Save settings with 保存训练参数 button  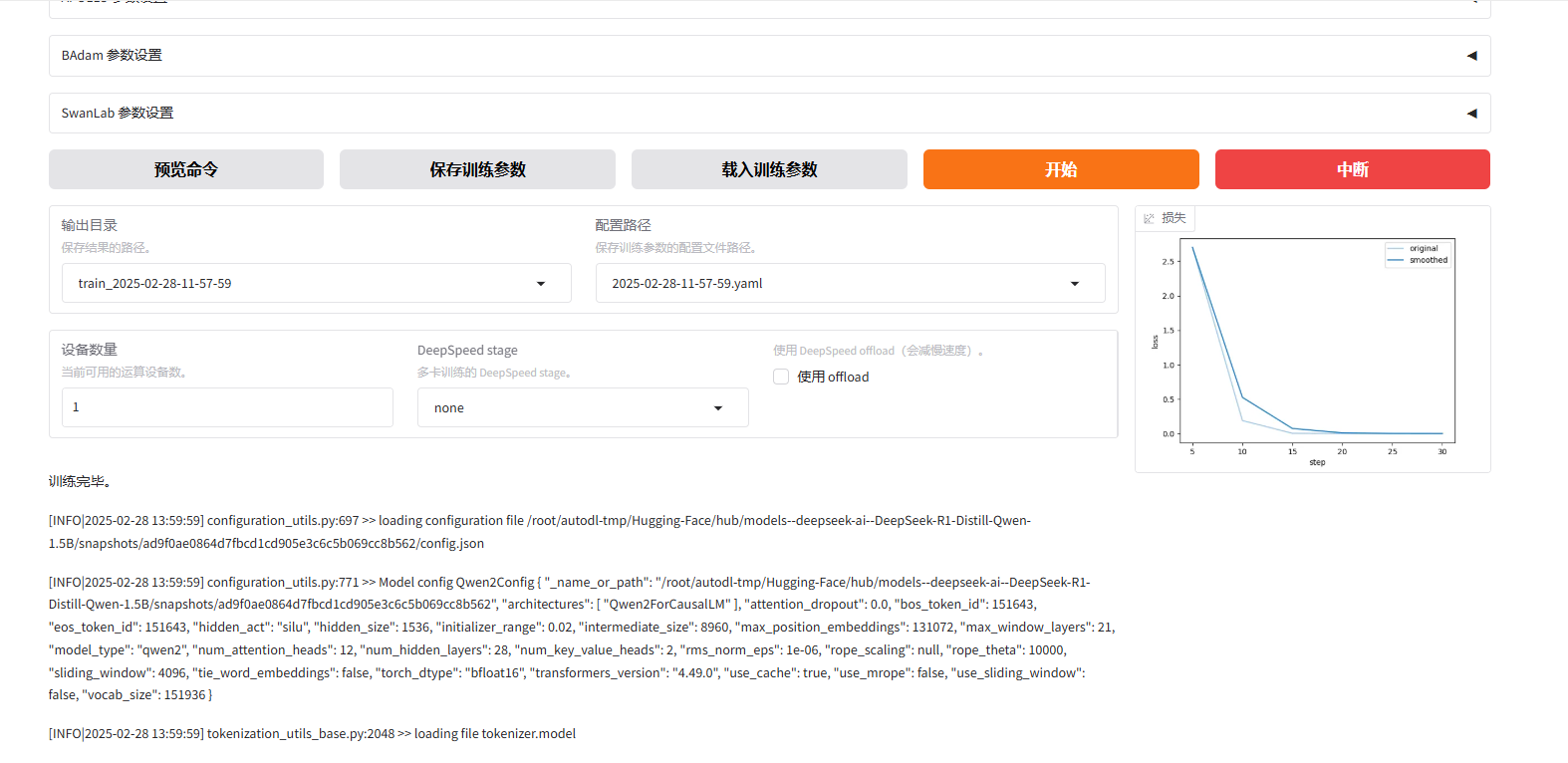[477, 169]
